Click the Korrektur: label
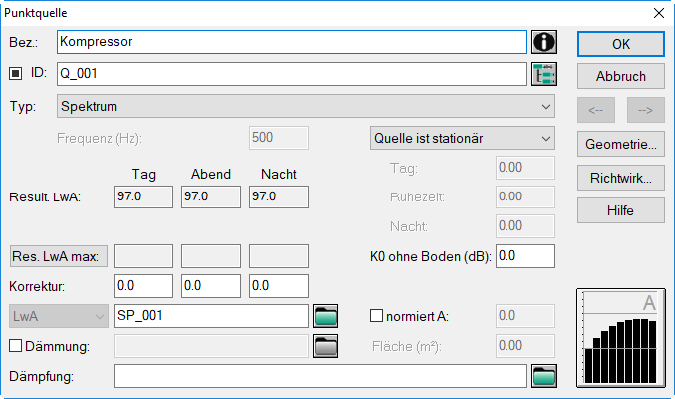Viewport: 675px width, 399px height. click(x=37, y=286)
